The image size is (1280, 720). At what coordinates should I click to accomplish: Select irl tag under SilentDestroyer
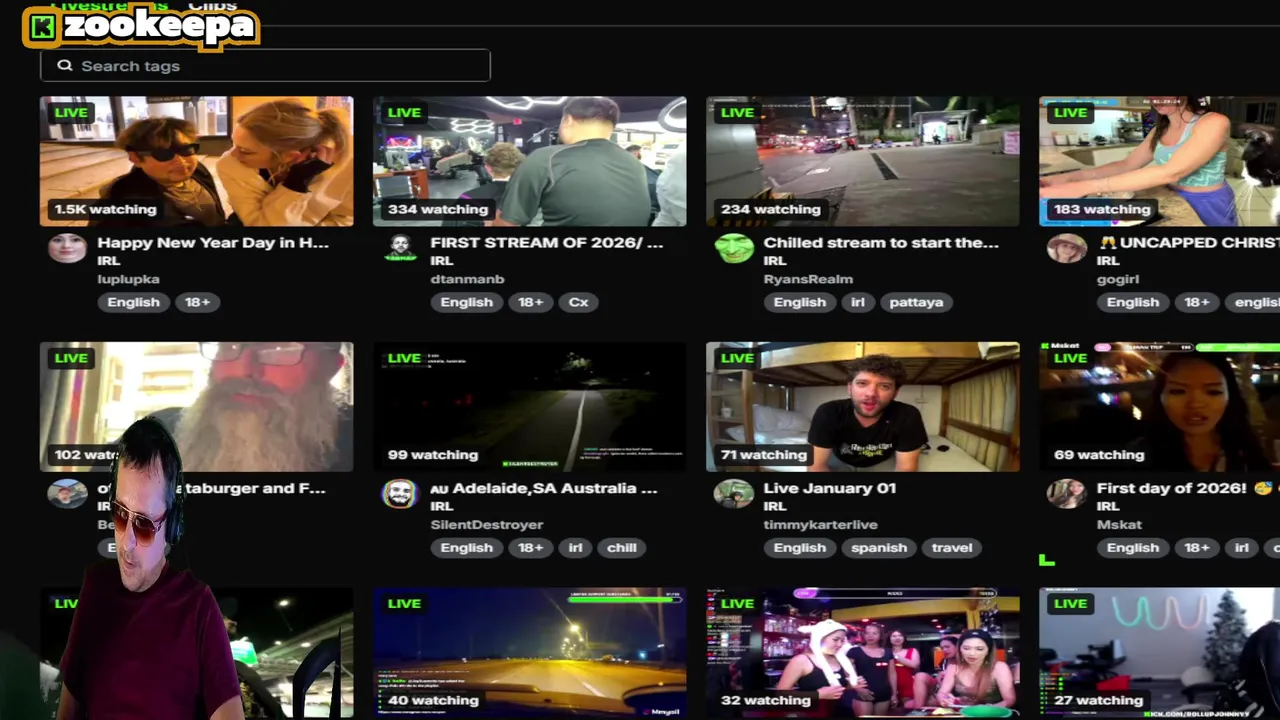point(575,547)
